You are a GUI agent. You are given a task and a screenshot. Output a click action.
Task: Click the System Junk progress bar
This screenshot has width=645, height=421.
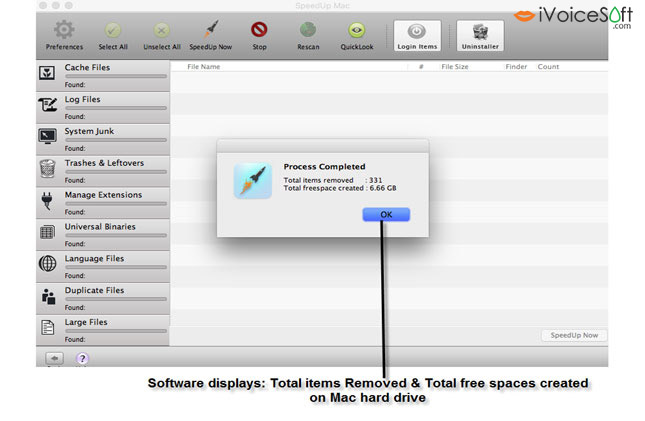tap(116, 140)
